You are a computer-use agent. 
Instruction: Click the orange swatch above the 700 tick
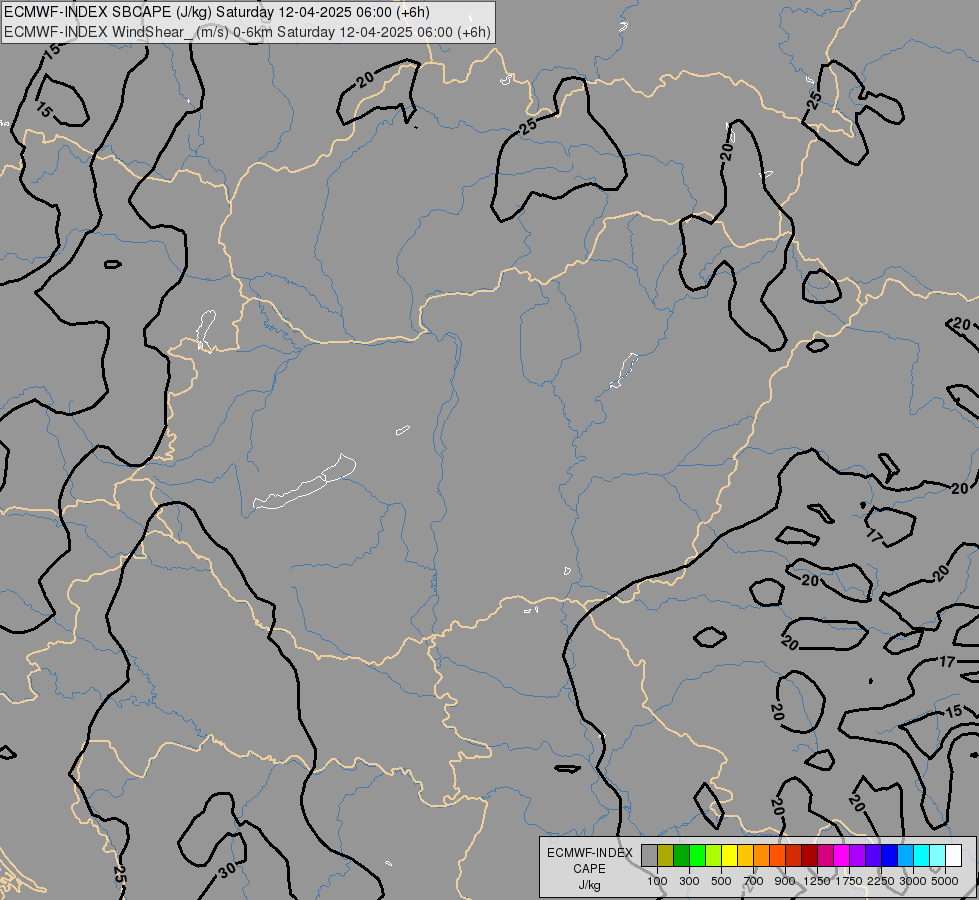[762, 856]
